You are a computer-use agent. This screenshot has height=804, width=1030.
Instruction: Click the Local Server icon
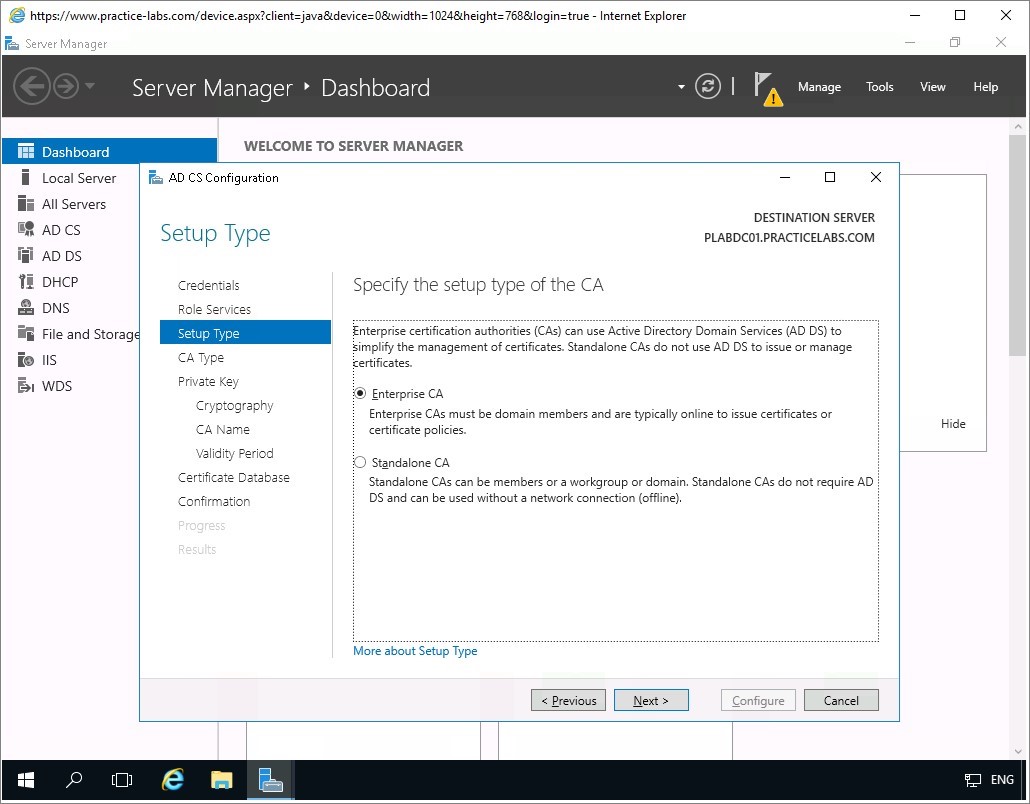pos(26,177)
